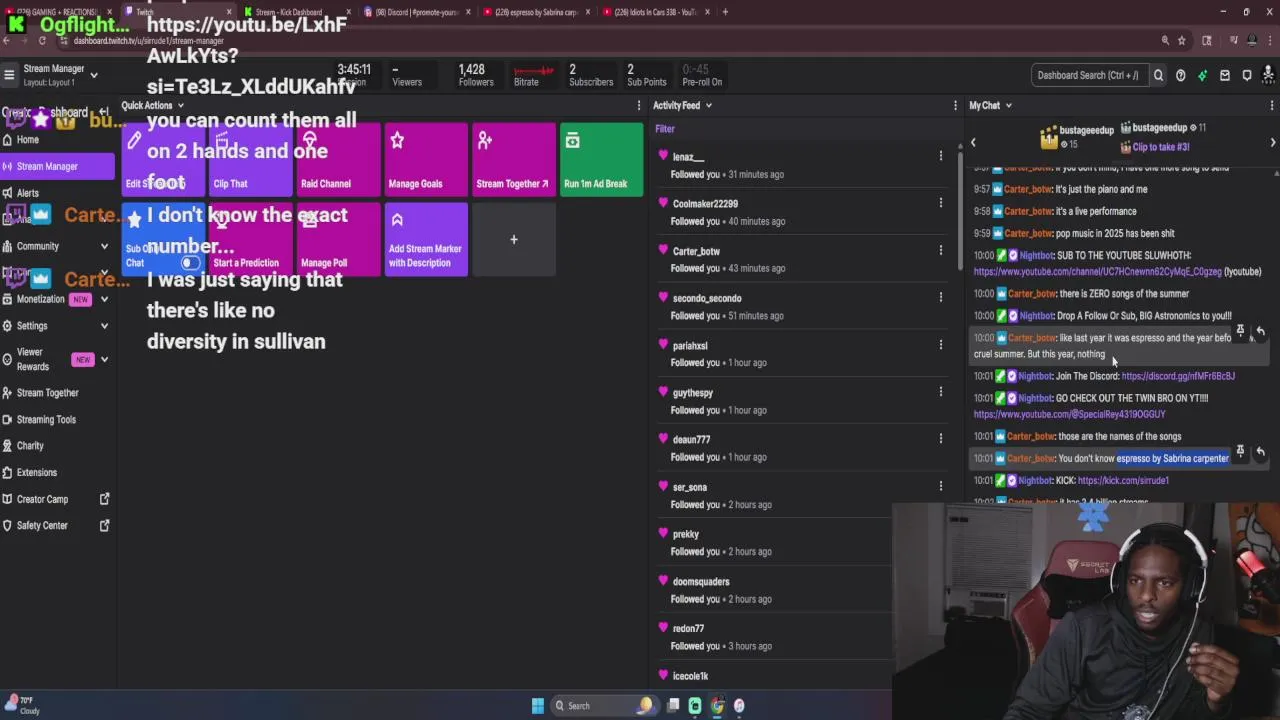Open options for lenaz follow event
Image resolution: width=1280 pixels, height=720 pixels.
click(x=940, y=156)
